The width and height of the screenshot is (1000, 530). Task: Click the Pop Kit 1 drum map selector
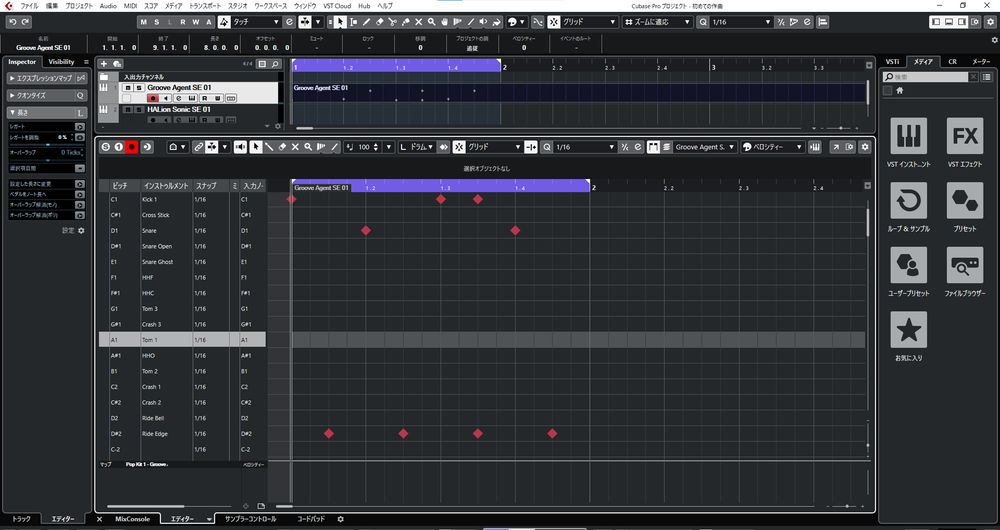point(147,464)
